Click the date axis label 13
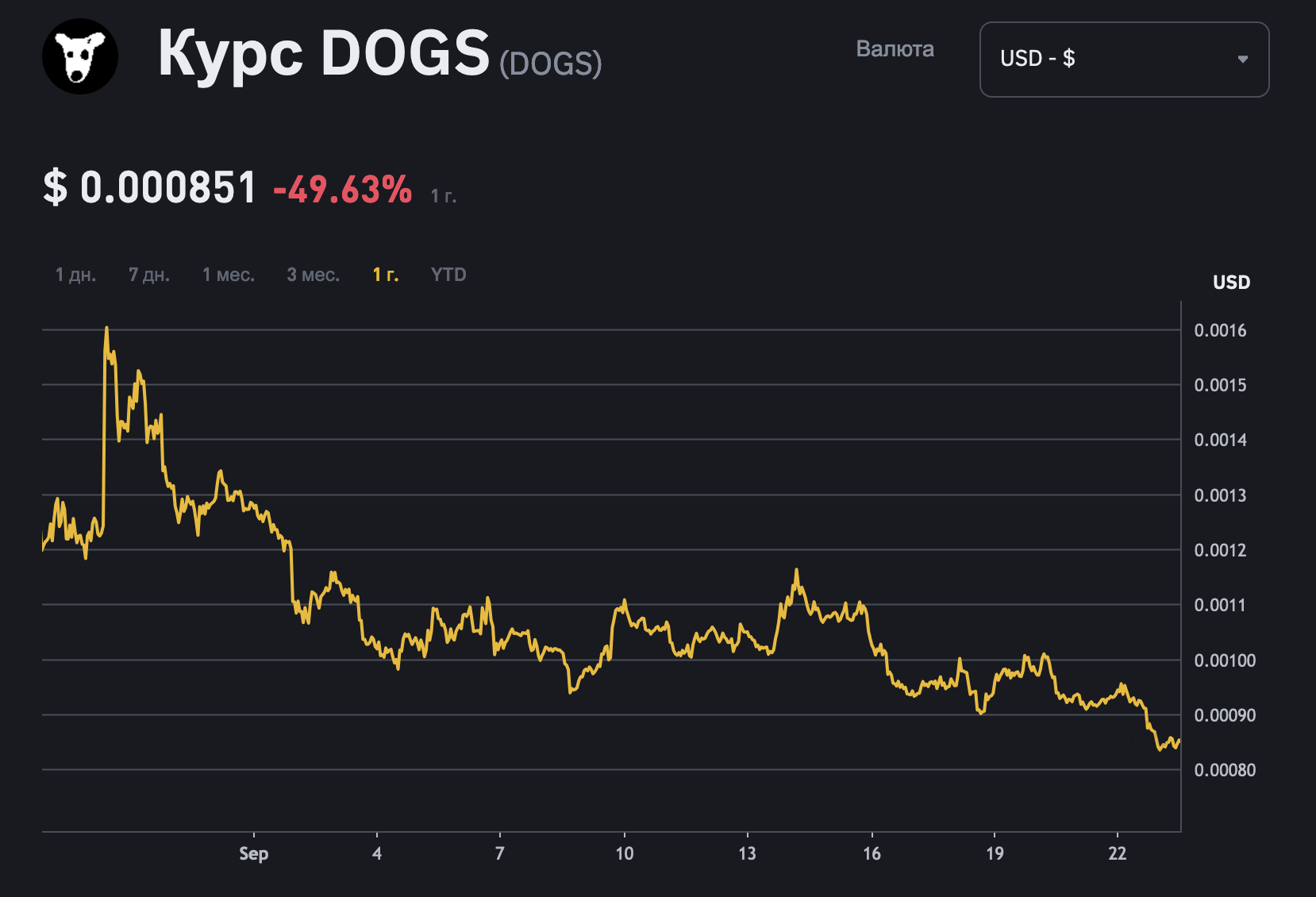This screenshot has width=1316, height=897. (x=747, y=853)
